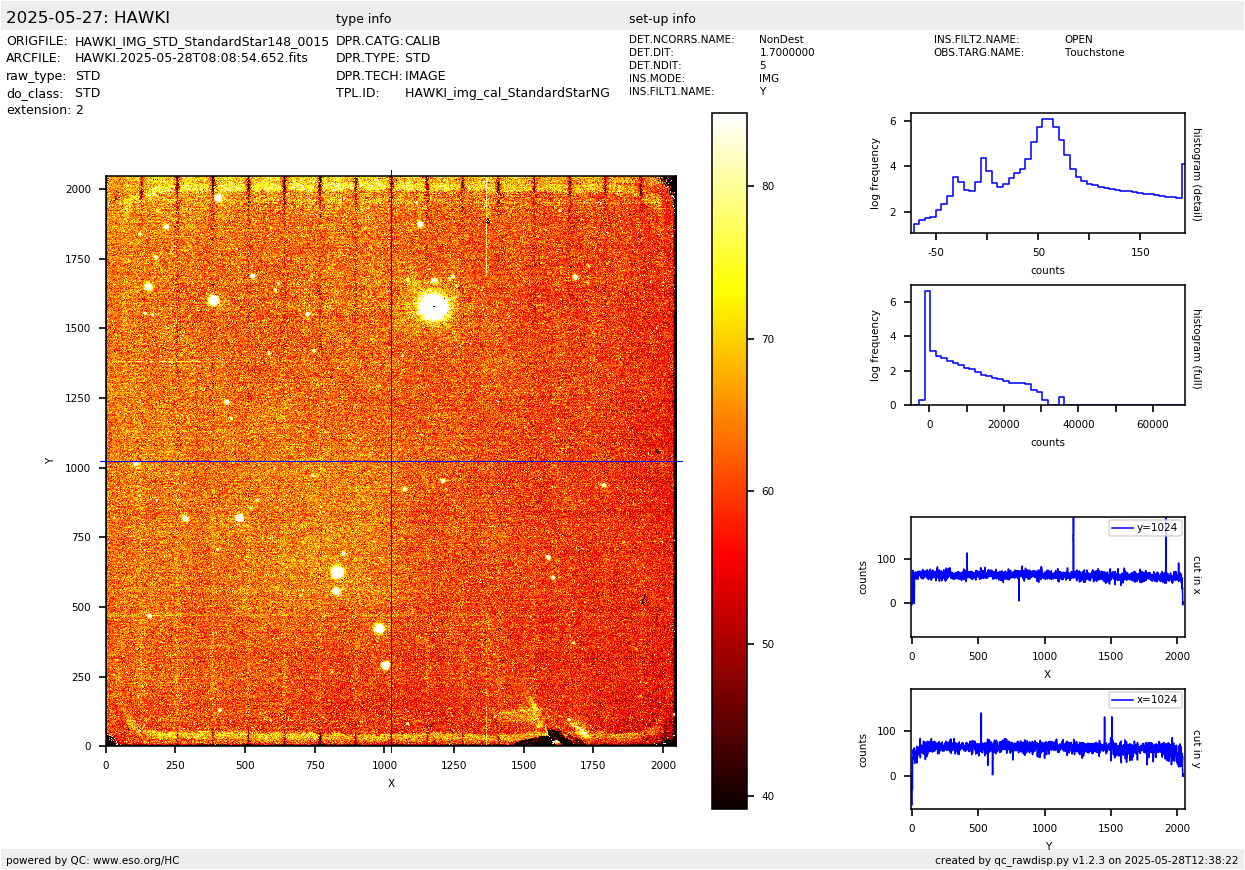Screen dimensions: 1245x870
Task: Click the crosshair intersection at image center
Action: [x=391, y=461]
